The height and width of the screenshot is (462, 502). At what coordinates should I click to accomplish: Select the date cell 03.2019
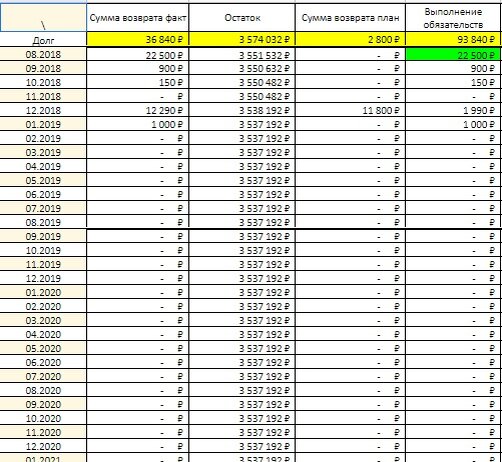tap(43, 152)
